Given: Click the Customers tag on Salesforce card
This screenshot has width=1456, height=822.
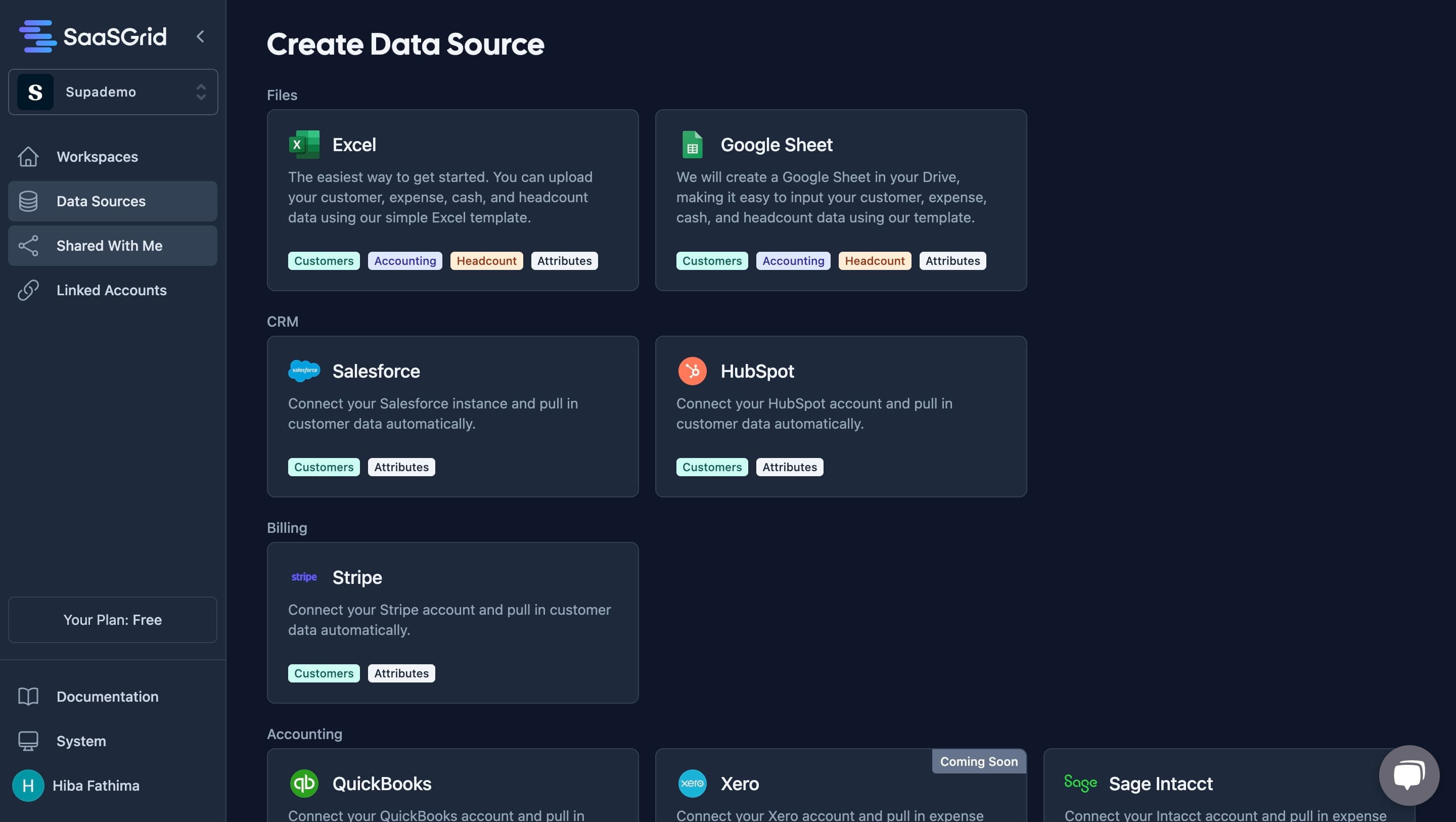Looking at the screenshot, I should click(x=324, y=468).
